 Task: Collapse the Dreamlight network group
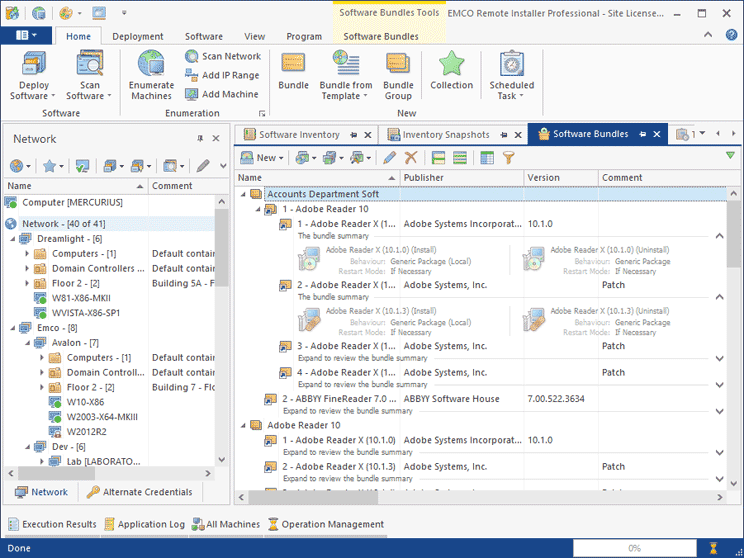pyautogui.click(x=11, y=239)
